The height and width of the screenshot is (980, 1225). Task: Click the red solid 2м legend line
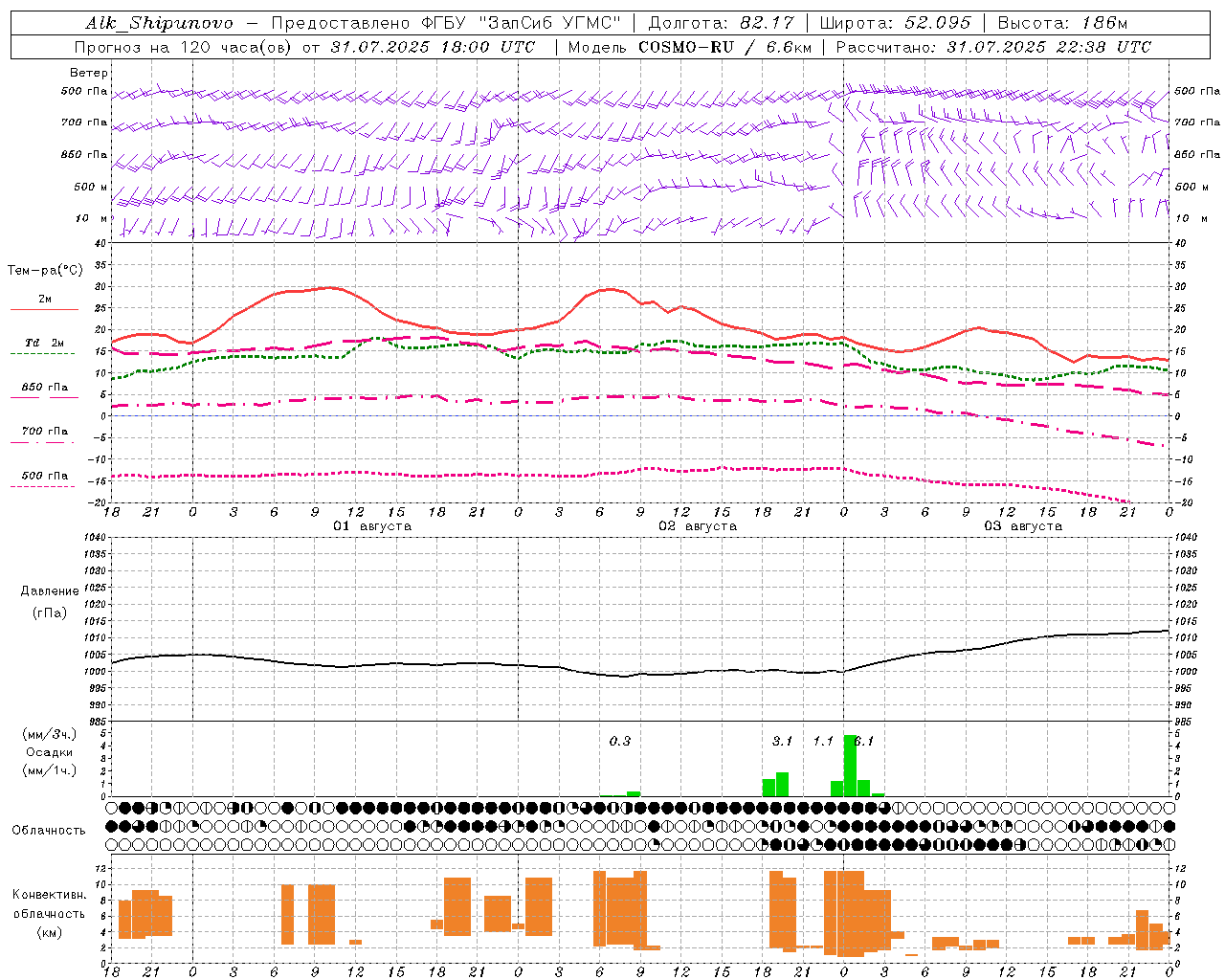point(44,310)
